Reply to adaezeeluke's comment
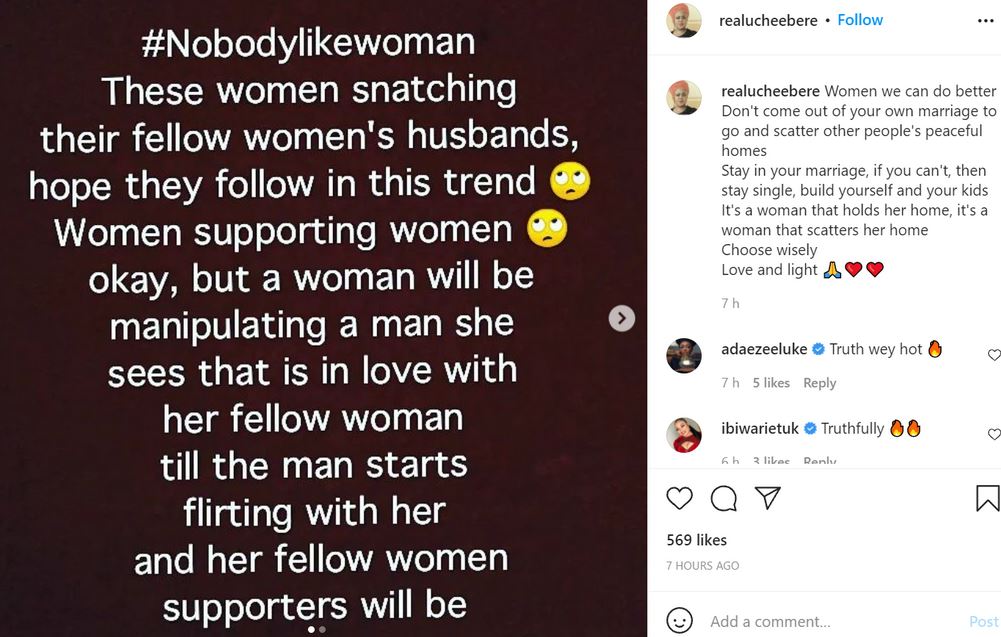1001x637 pixels. coord(820,383)
